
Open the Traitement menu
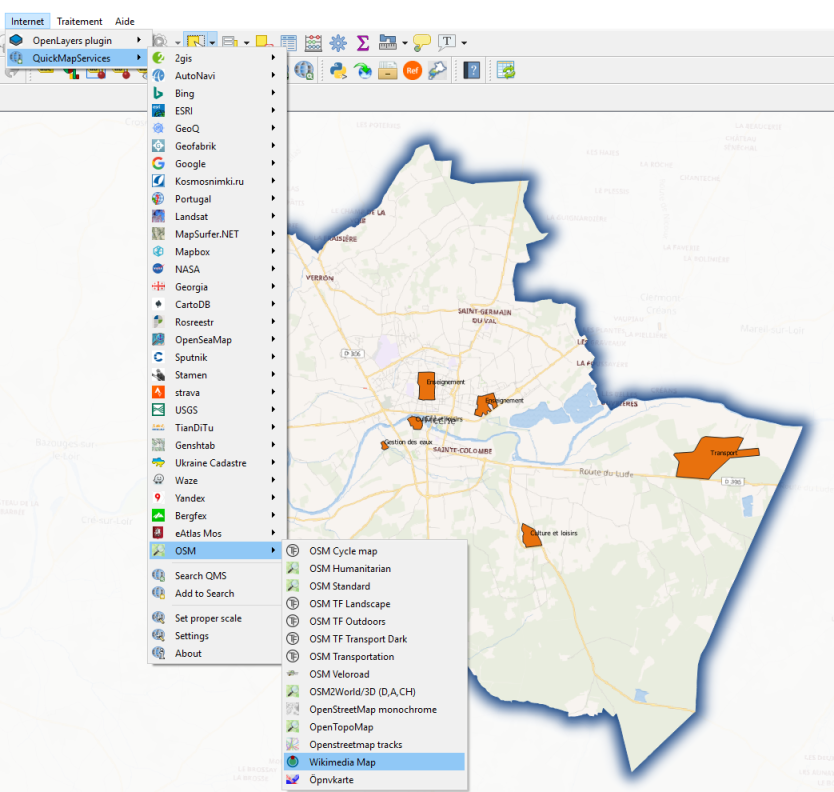pos(79,21)
